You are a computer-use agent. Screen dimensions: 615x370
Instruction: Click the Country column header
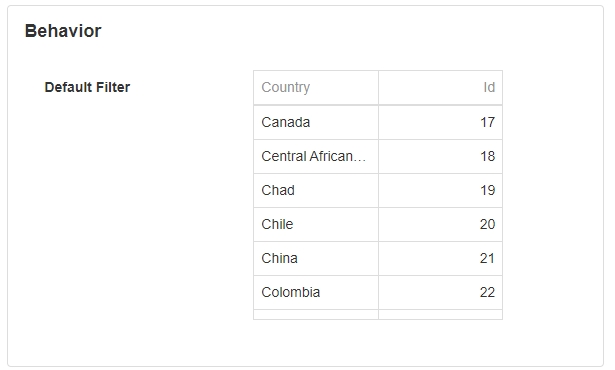(x=316, y=87)
